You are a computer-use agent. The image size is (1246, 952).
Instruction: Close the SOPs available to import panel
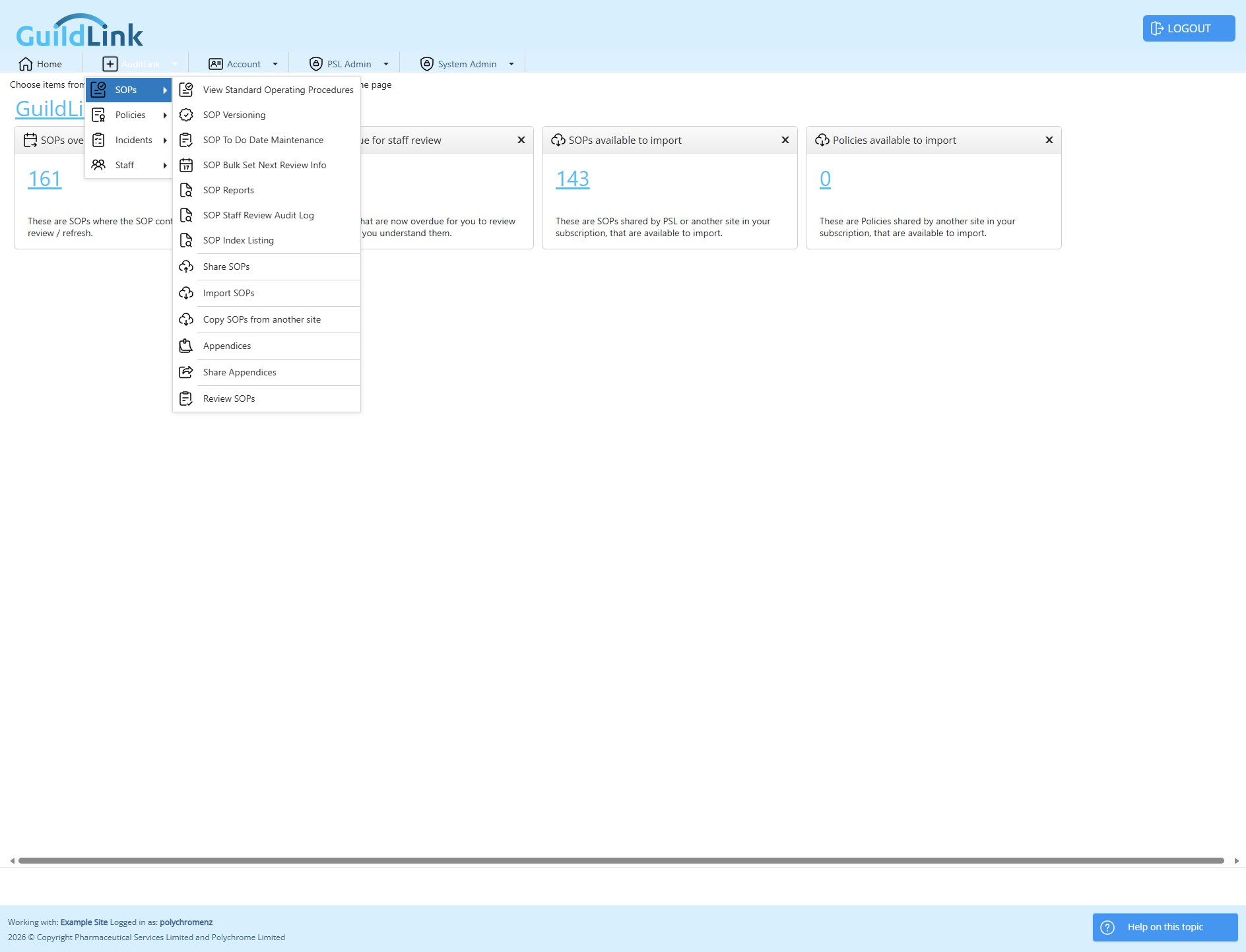pyautogui.click(x=785, y=140)
